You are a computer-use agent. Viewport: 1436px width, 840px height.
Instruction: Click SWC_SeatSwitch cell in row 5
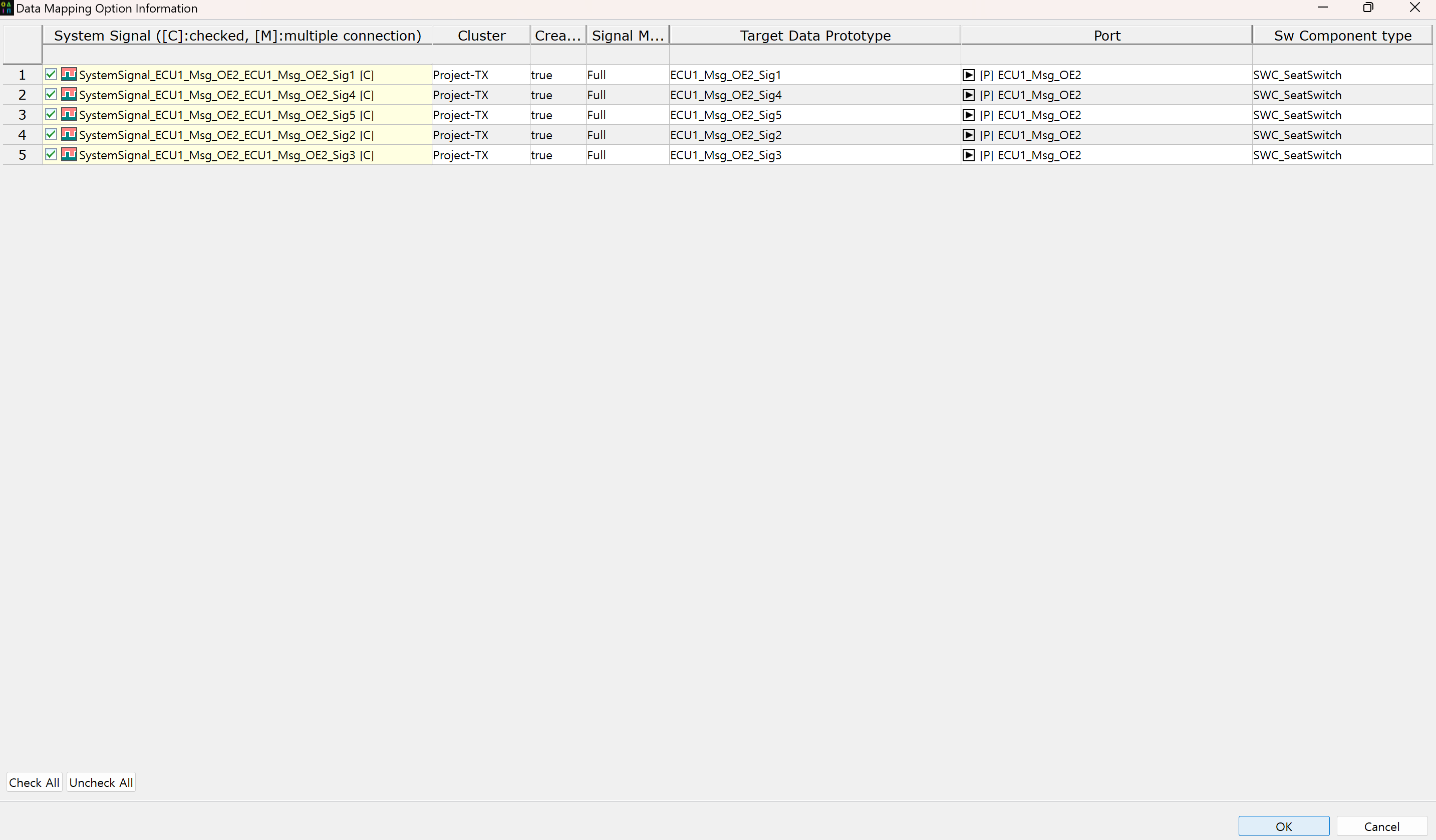(1342, 154)
